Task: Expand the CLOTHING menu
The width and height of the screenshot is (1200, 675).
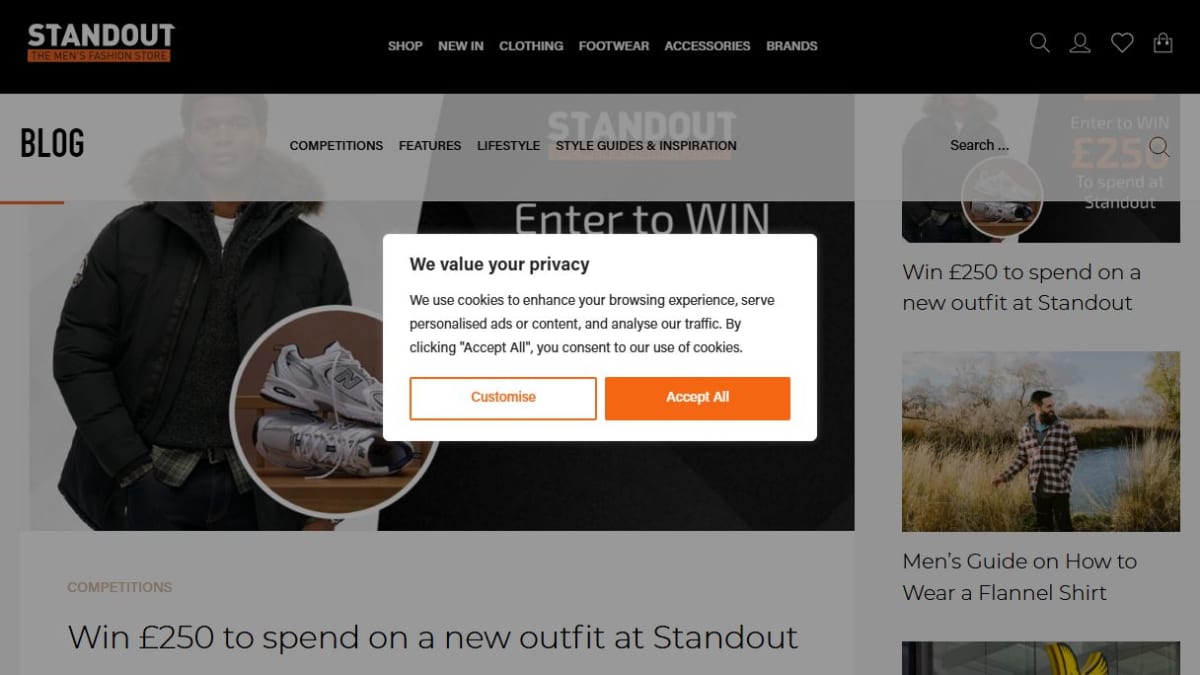Action: [x=531, y=46]
